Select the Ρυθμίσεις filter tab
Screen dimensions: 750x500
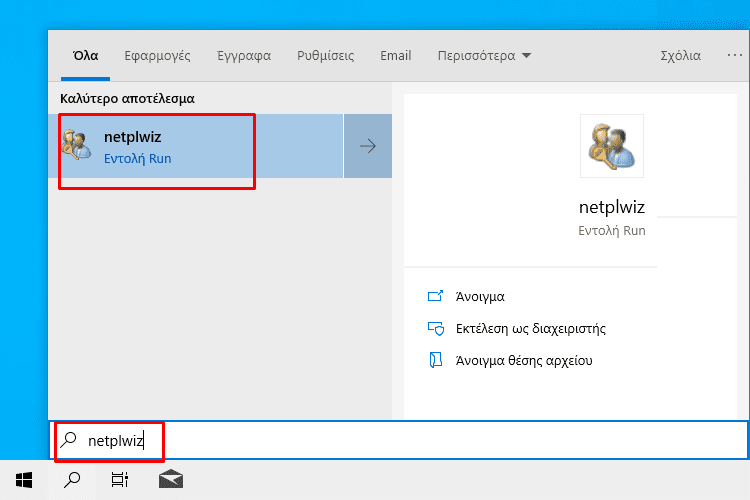(326, 56)
